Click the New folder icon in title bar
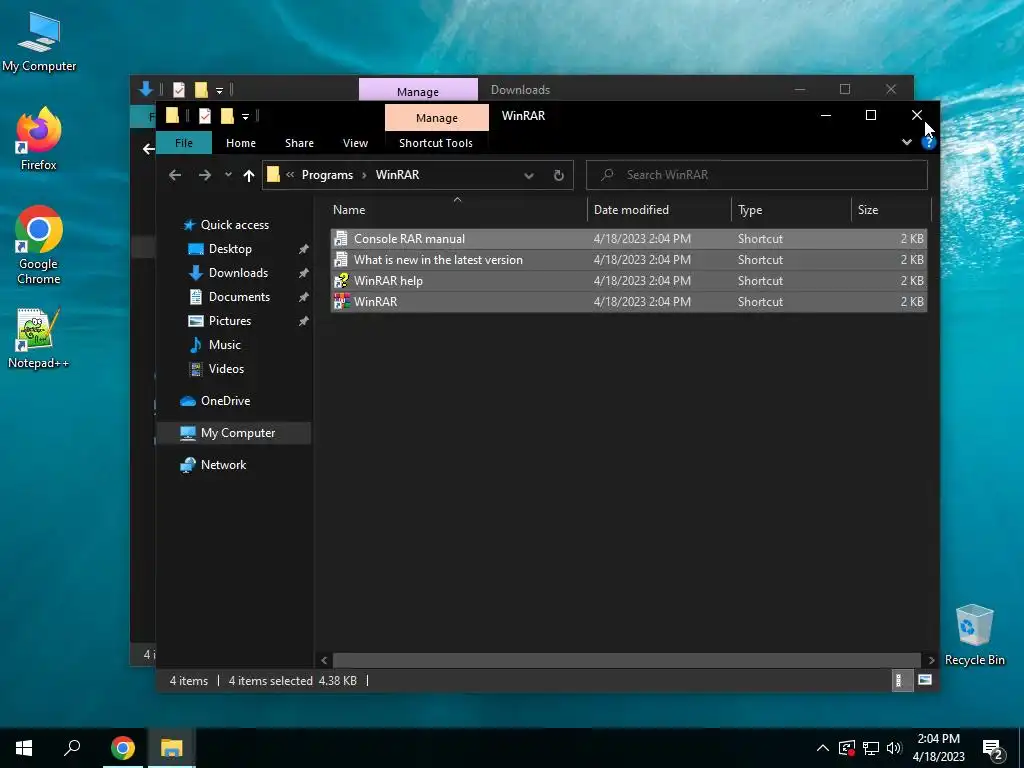 (x=227, y=116)
